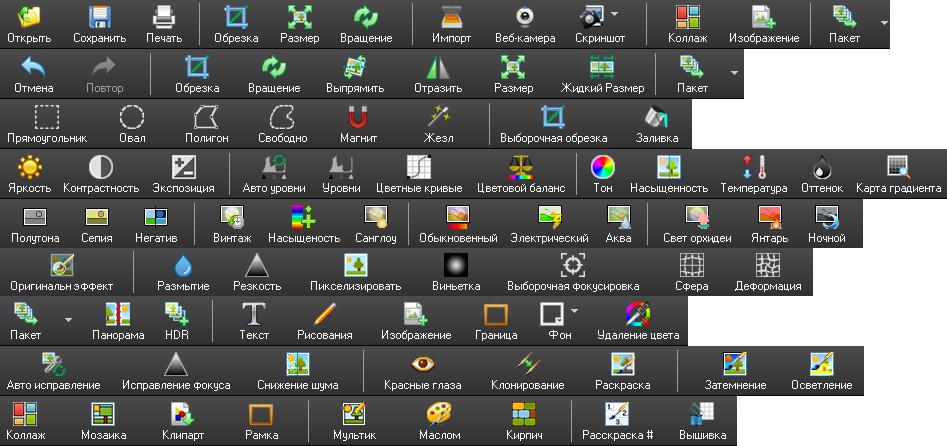Apply the Сепия filter
Viewport: 947px width, 446px height.
pos(96,216)
